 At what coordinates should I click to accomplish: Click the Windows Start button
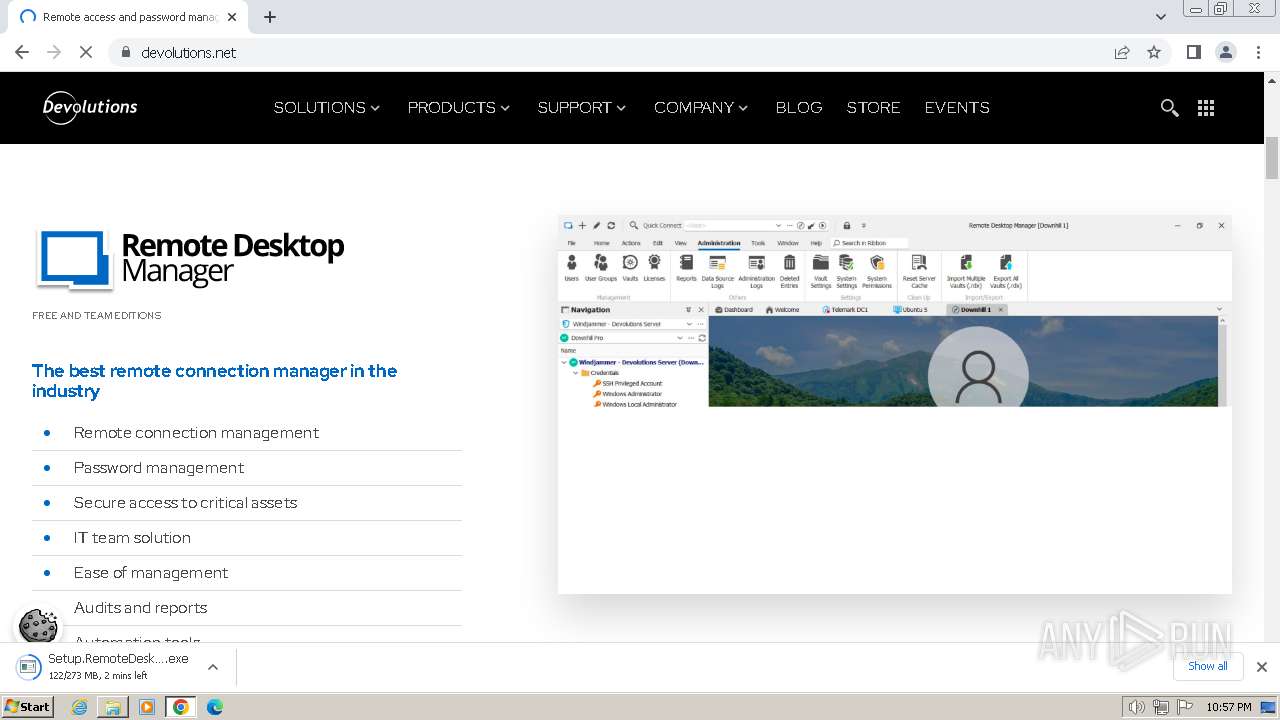coord(27,707)
